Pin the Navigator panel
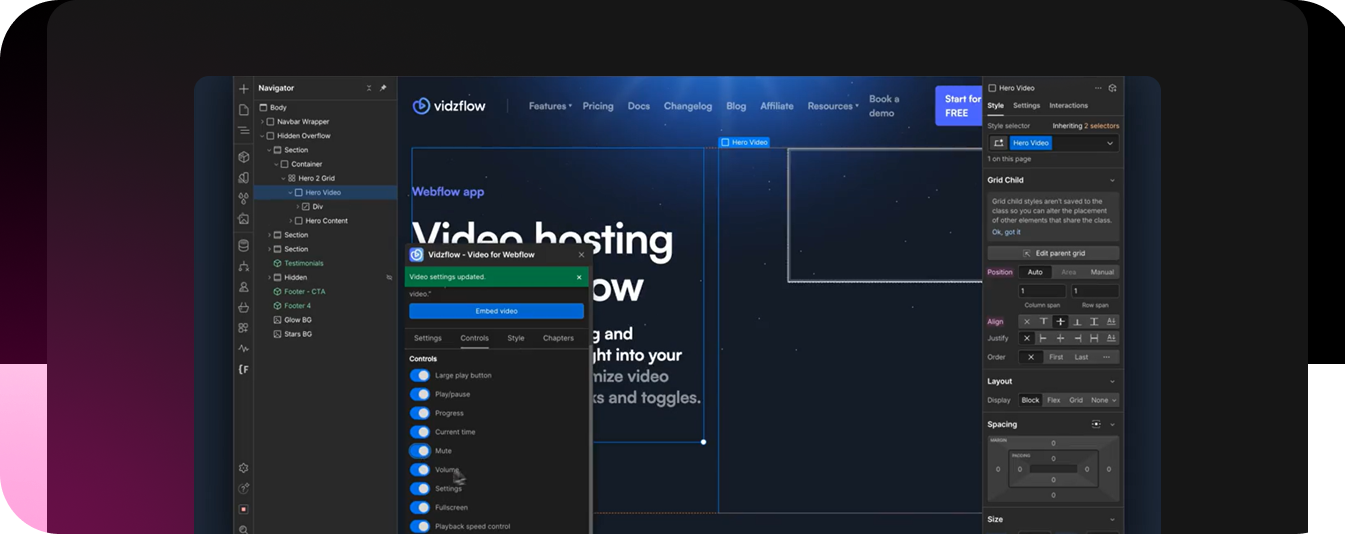 tap(383, 88)
